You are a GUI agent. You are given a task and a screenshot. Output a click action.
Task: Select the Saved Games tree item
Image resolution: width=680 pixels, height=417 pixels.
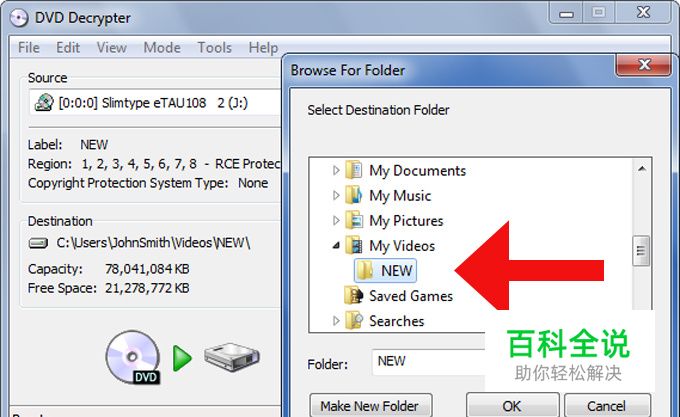point(411,296)
